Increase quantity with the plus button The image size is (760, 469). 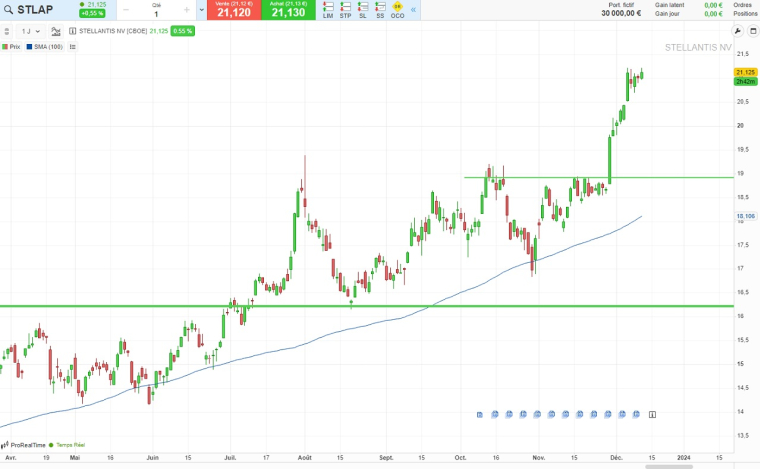tap(187, 10)
